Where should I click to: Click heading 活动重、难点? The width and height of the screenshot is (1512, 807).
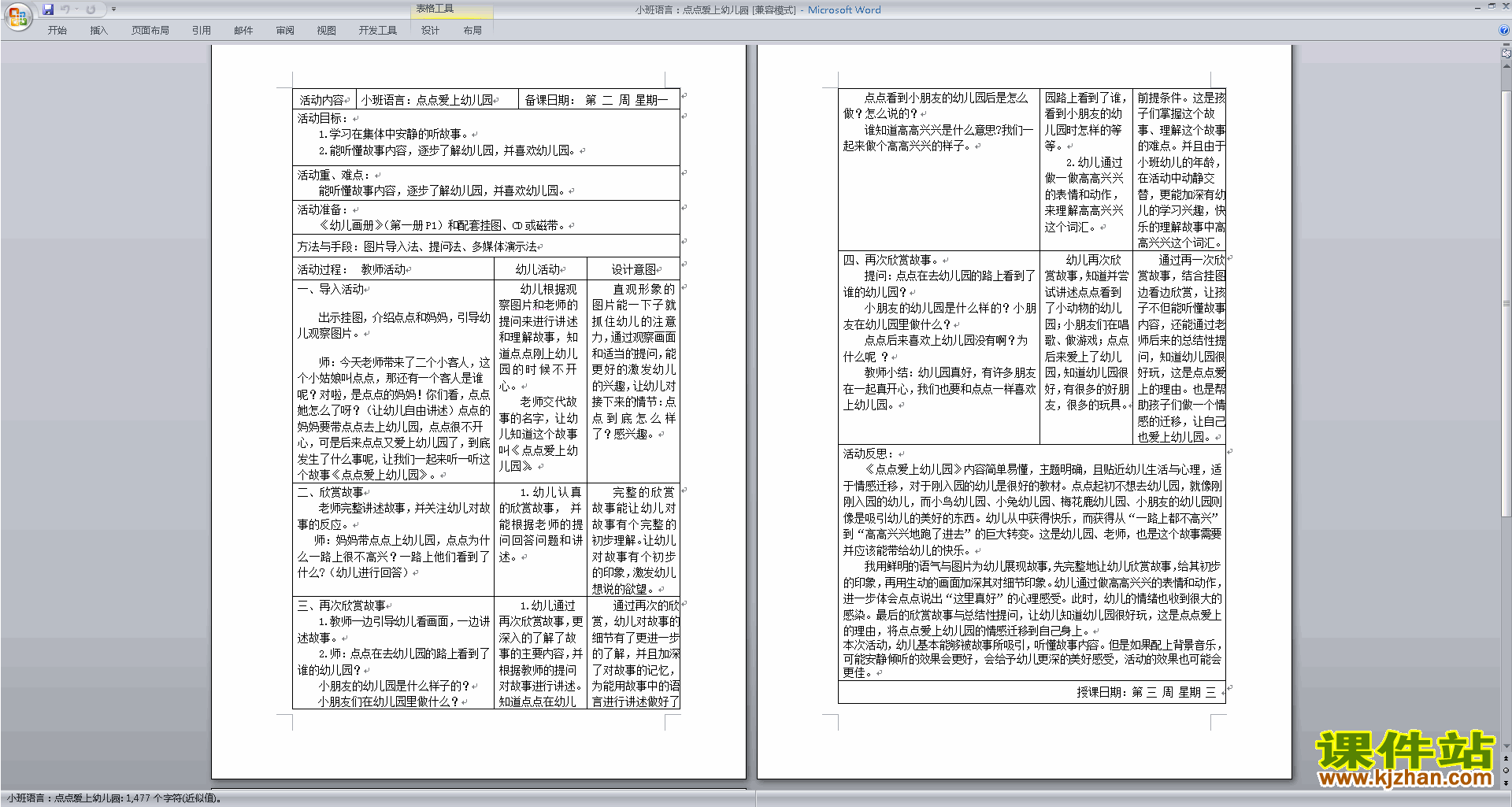(333, 175)
